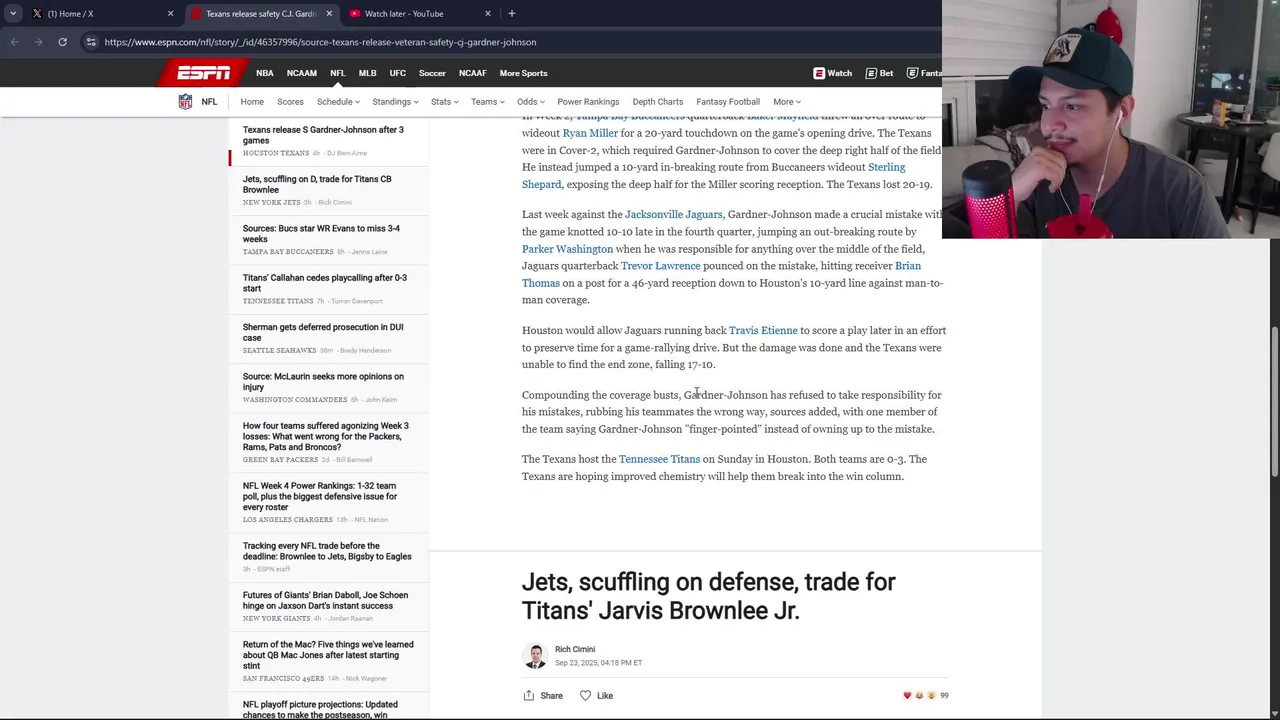The height and width of the screenshot is (720, 1280).
Task: Expand the Standings dropdown
Action: coord(395,102)
